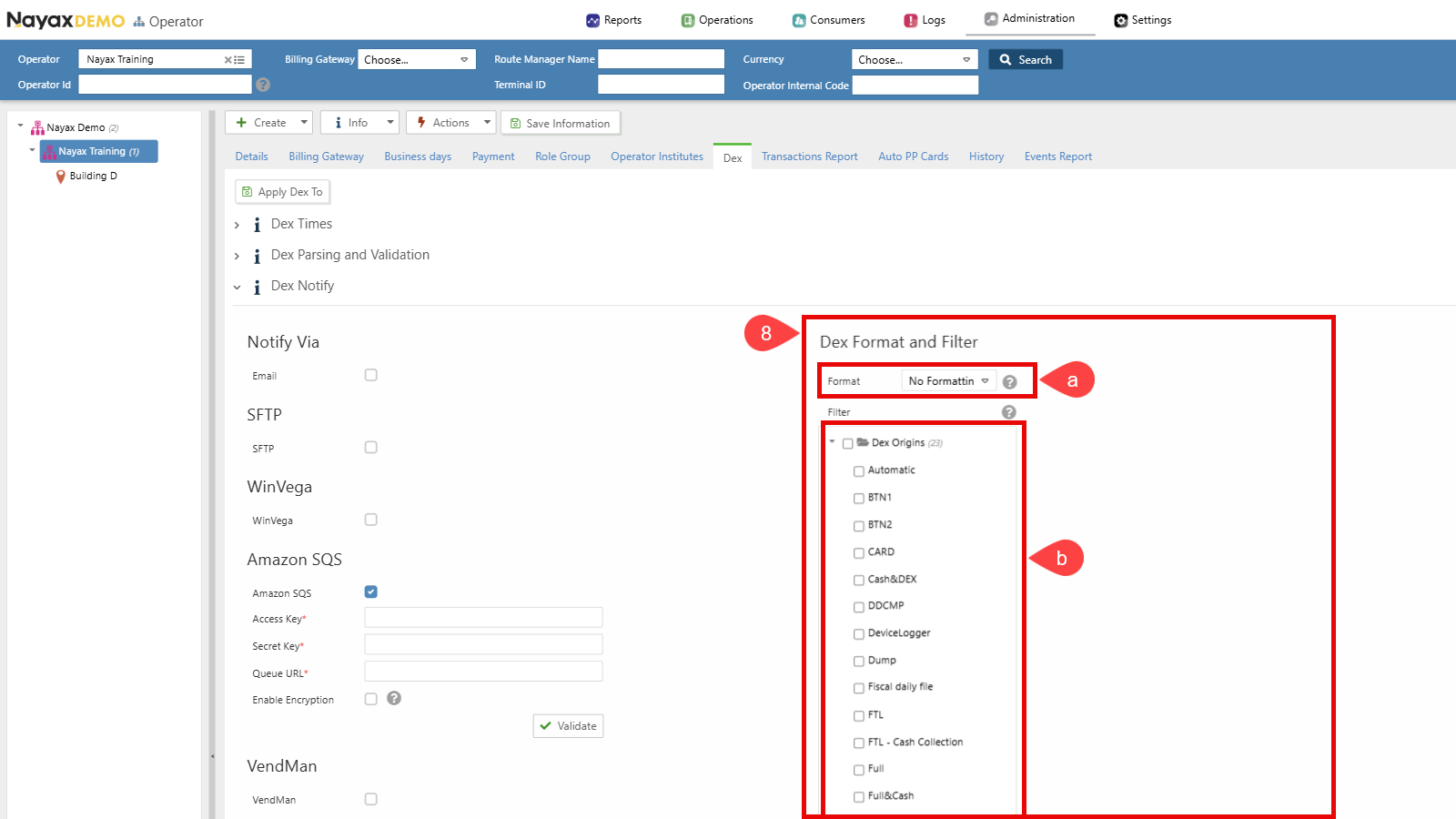Click the Nayax Demo logo

pos(66,20)
